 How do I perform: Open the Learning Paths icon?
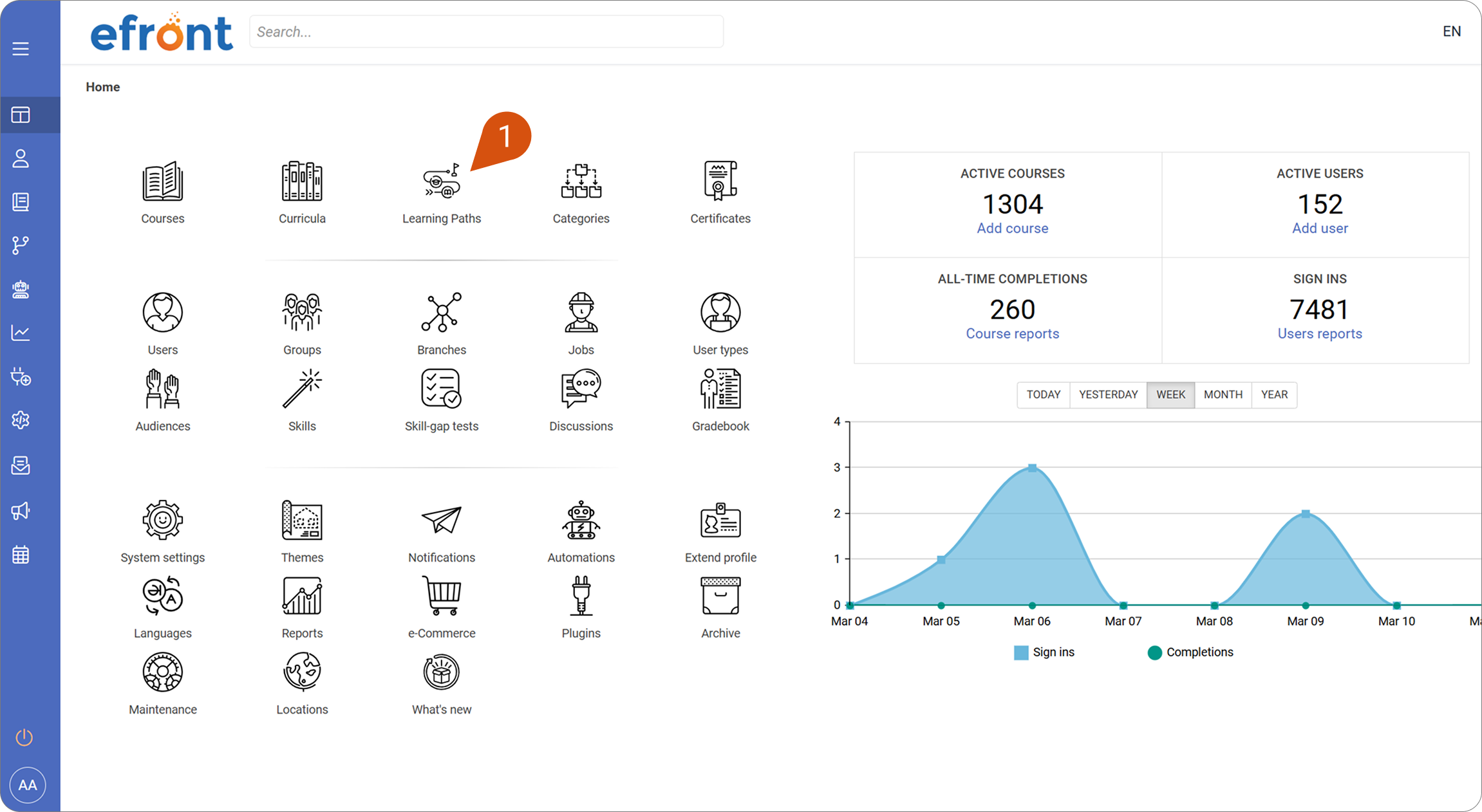442,181
